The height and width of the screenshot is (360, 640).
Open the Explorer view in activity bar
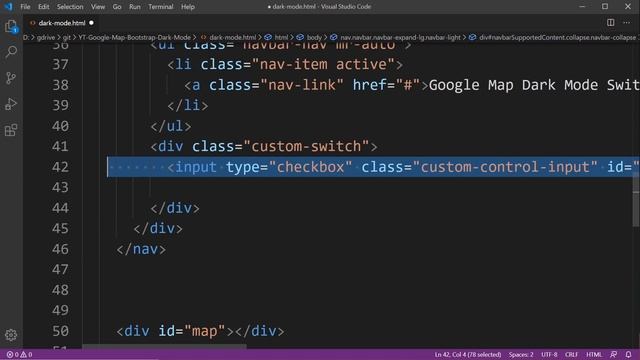coord(11,27)
